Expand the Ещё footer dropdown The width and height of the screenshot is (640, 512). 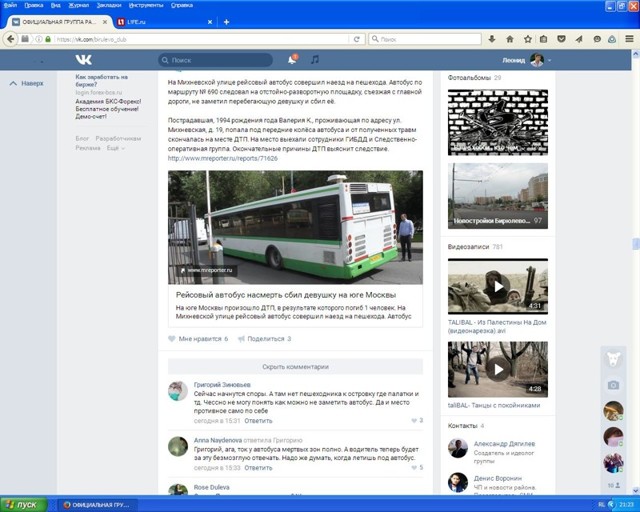(x=116, y=148)
